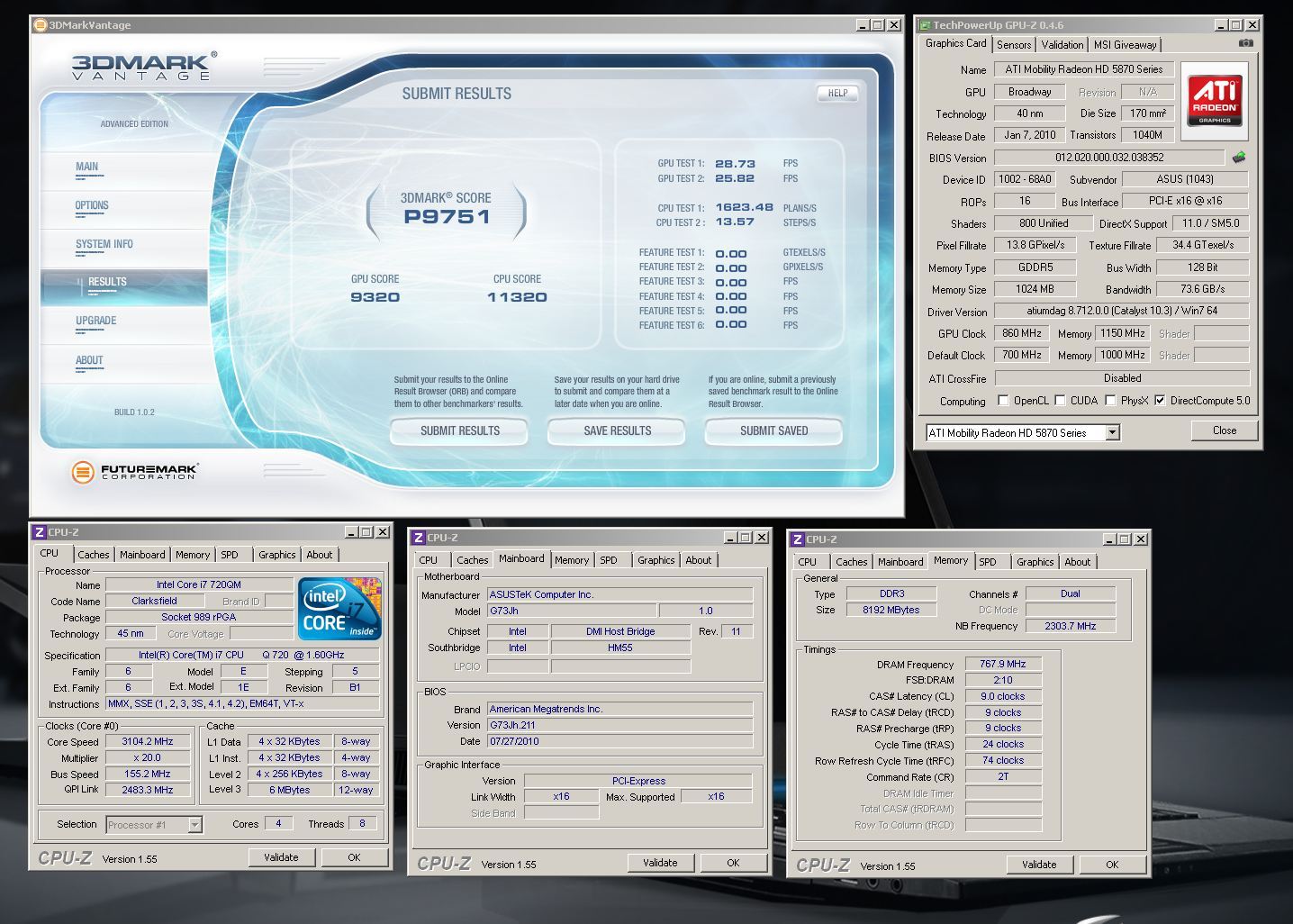Click the CPU-Z Z icon in CPU tab window

[x=40, y=532]
